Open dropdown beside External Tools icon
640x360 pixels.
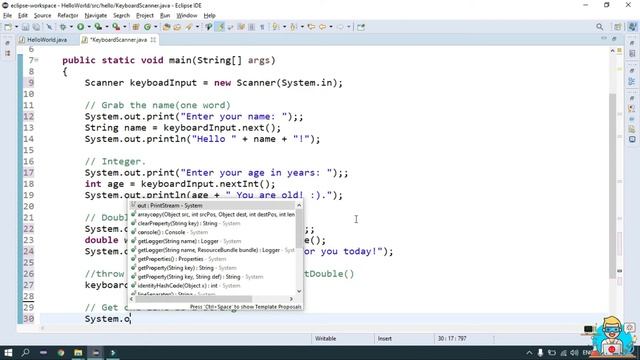coord(124,27)
